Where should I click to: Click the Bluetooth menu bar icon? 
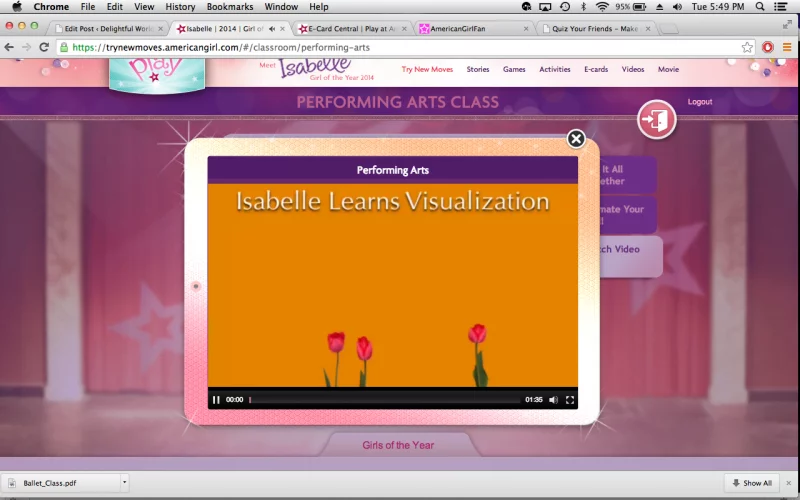(x=584, y=7)
